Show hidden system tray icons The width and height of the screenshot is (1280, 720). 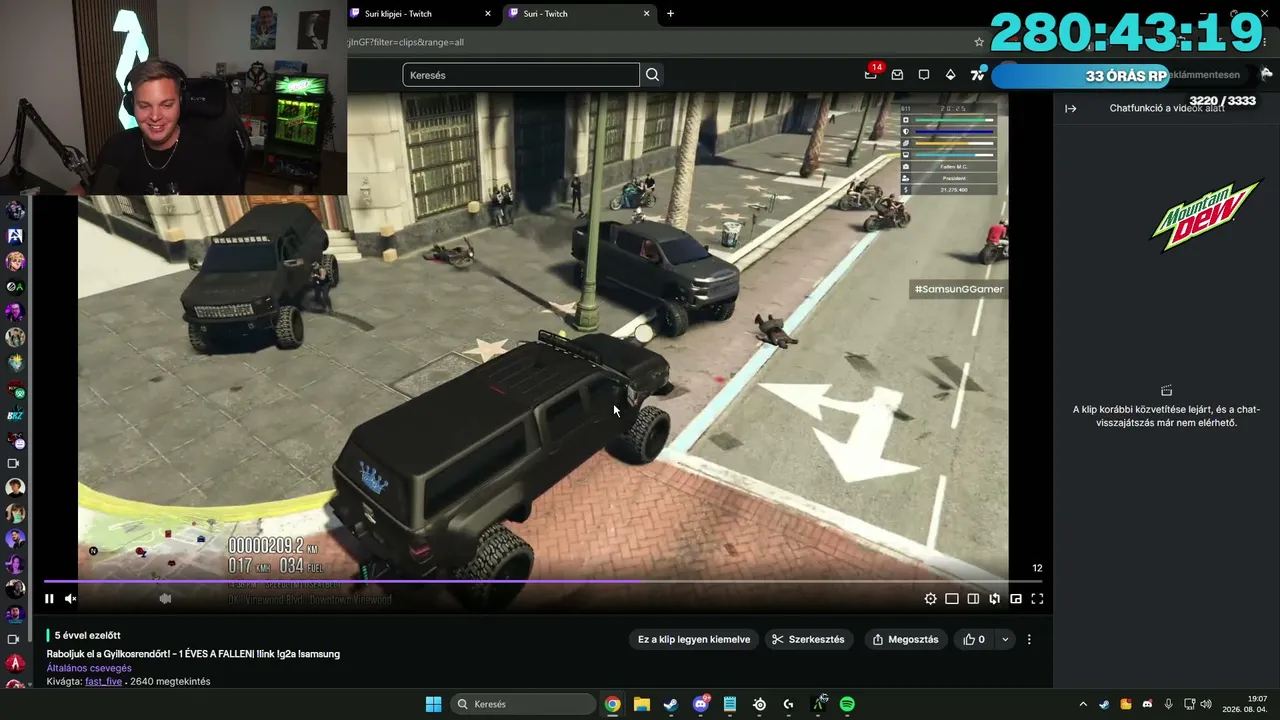[x=1082, y=704]
